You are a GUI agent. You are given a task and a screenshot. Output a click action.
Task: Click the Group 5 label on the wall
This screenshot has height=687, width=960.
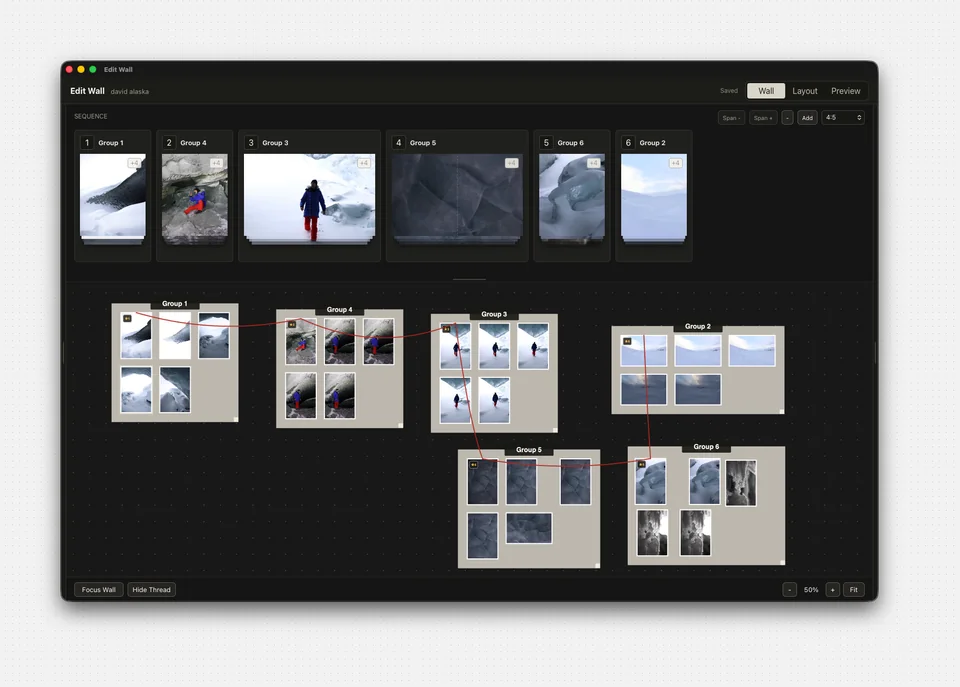tap(528, 449)
